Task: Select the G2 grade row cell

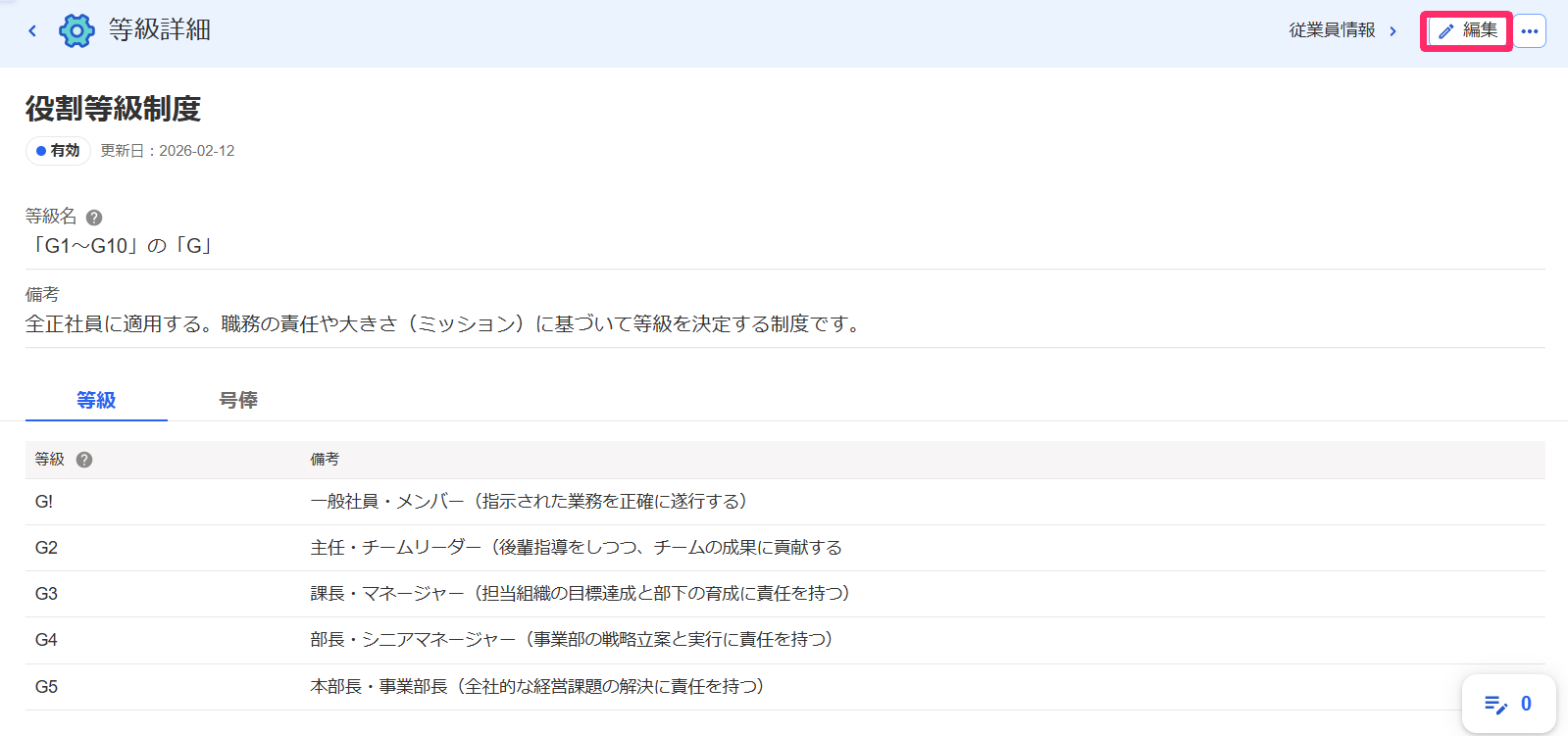Action: click(46, 548)
